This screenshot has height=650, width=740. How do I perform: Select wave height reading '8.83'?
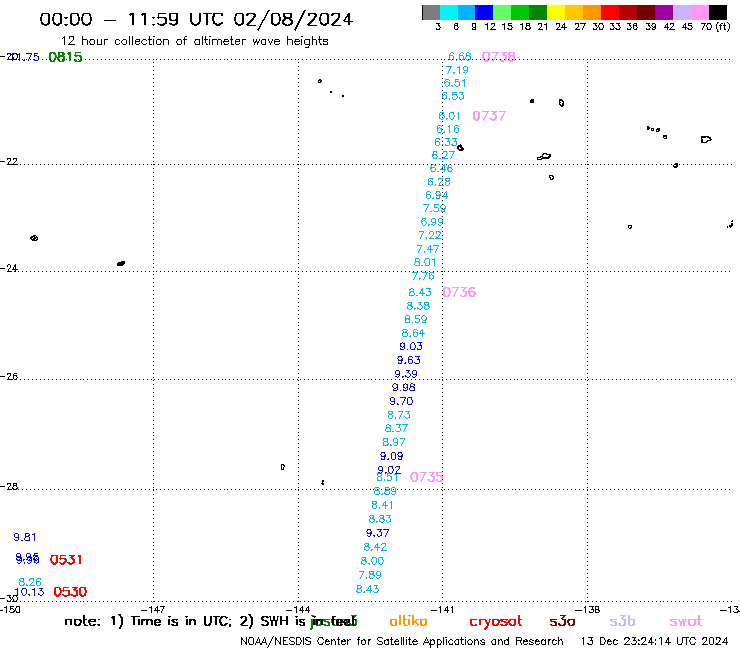[380, 519]
